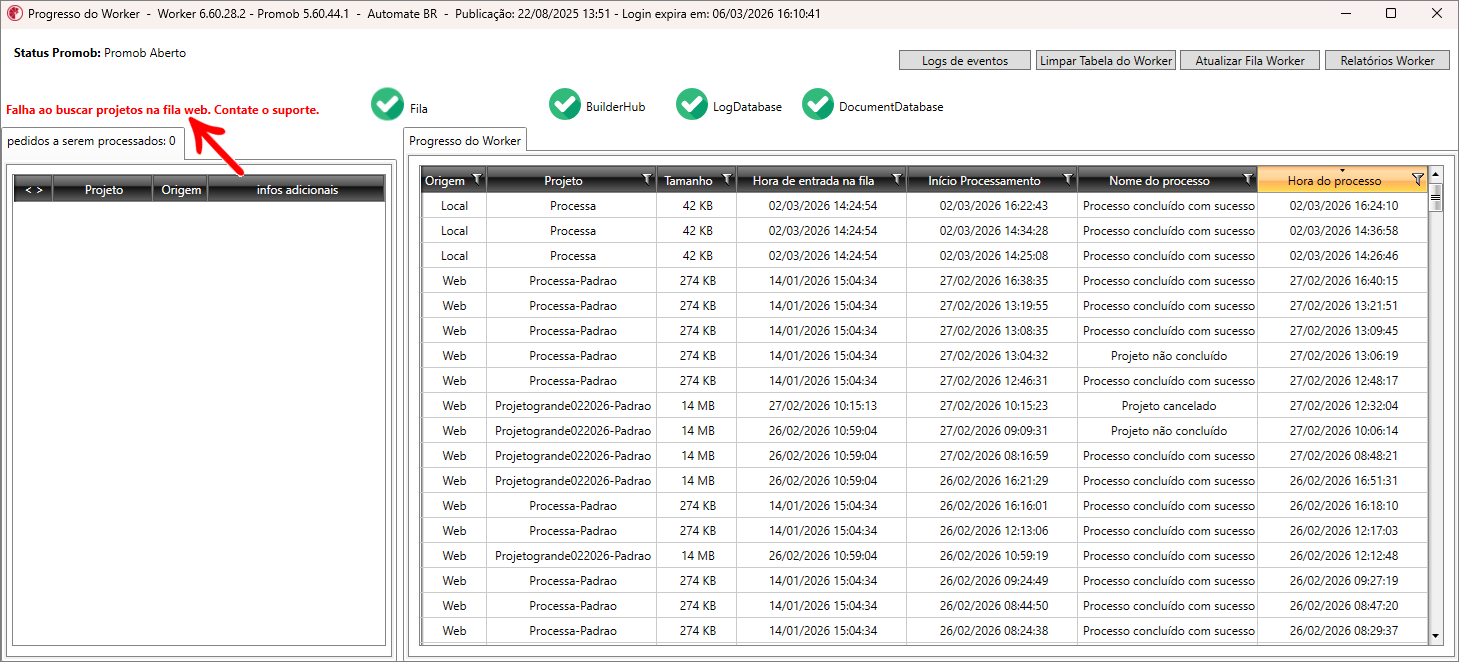Screen dimensions: 1459x662
Task: Select the Progresso do Worker tab
Action: (x=465, y=141)
